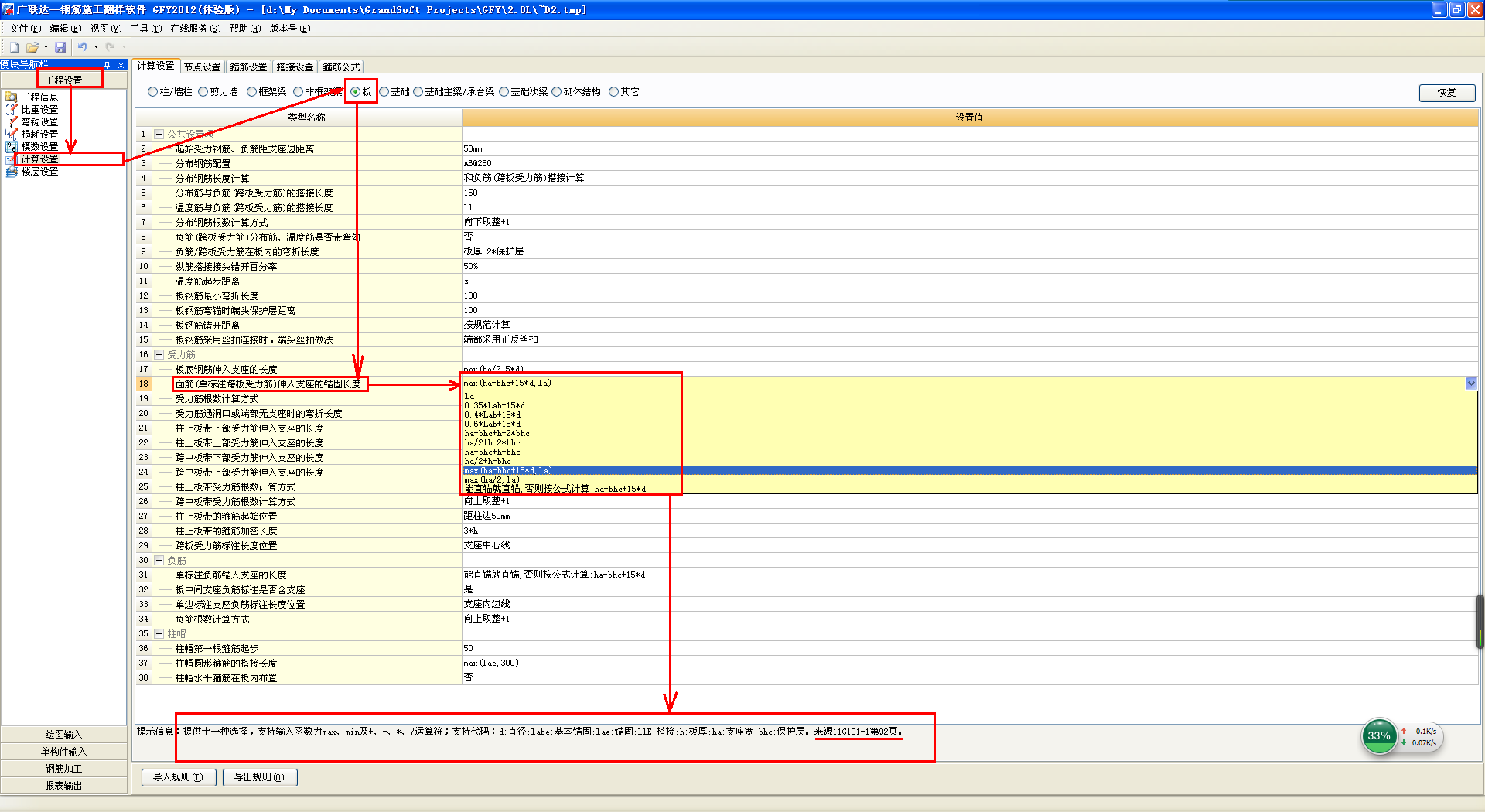The height and width of the screenshot is (812, 1485).
Task: Switch to the 节点设置 tab
Action: pyautogui.click(x=203, y=67)
